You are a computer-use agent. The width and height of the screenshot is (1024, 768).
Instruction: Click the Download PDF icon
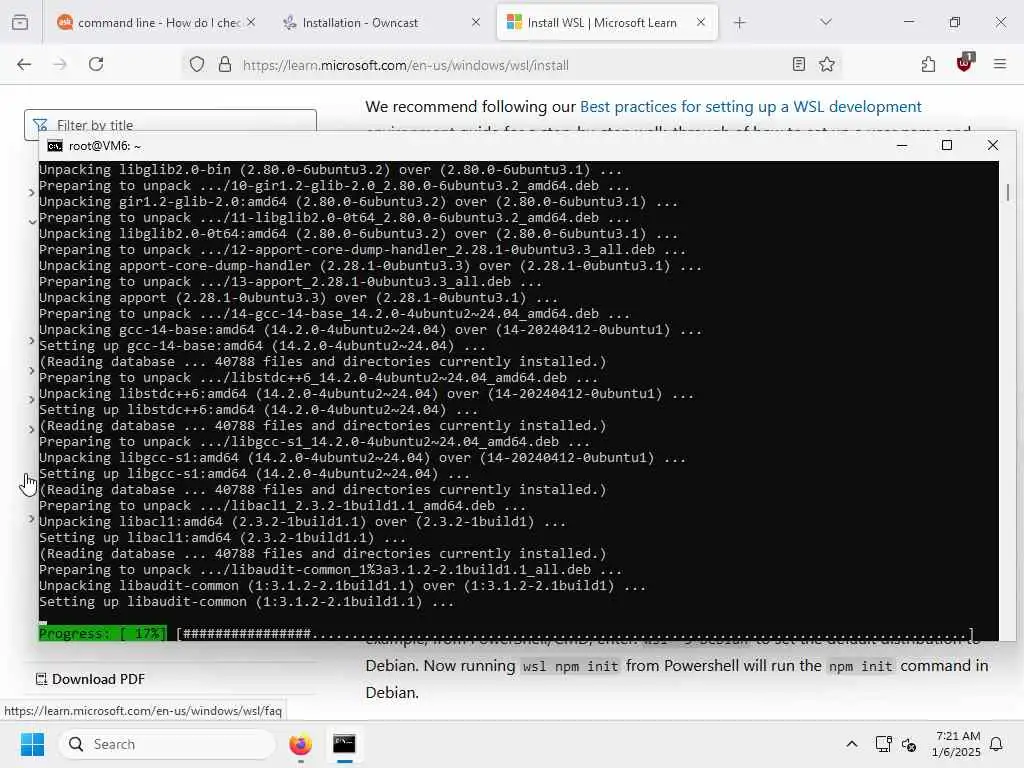coord(41,679)
